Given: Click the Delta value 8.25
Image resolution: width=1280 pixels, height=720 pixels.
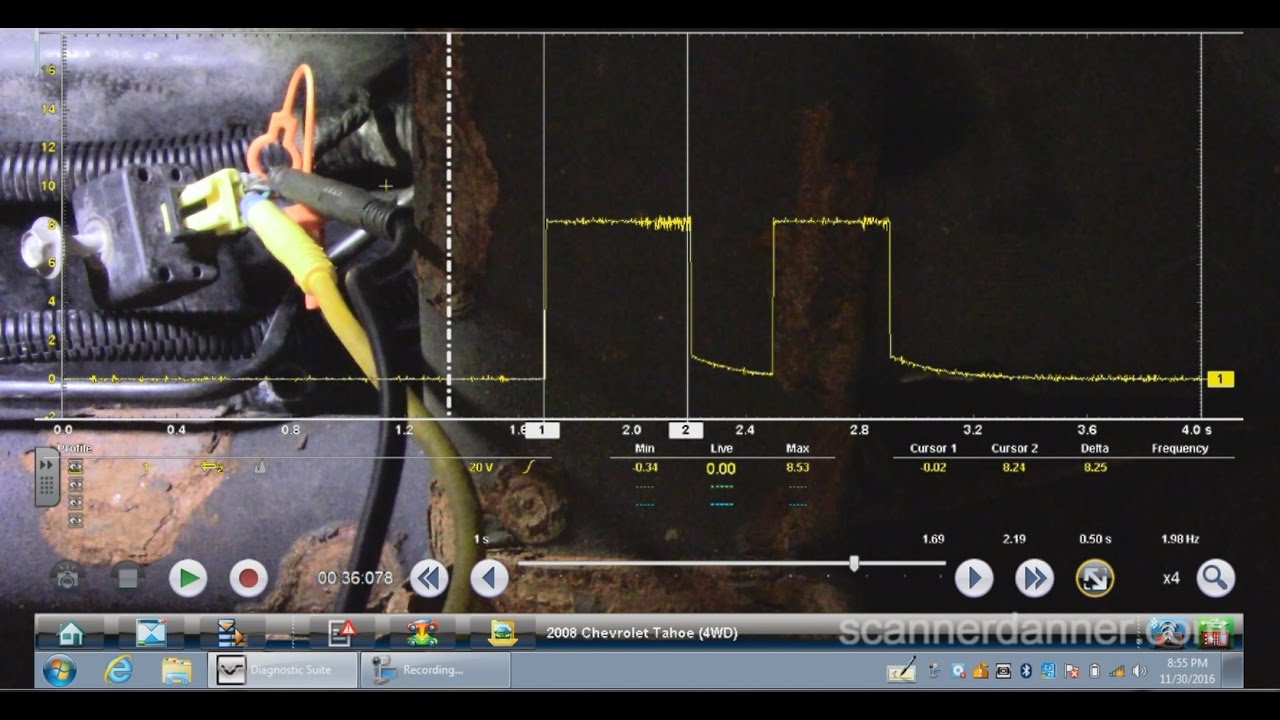Looking at the screenshot, I should tap(1095, 467).
